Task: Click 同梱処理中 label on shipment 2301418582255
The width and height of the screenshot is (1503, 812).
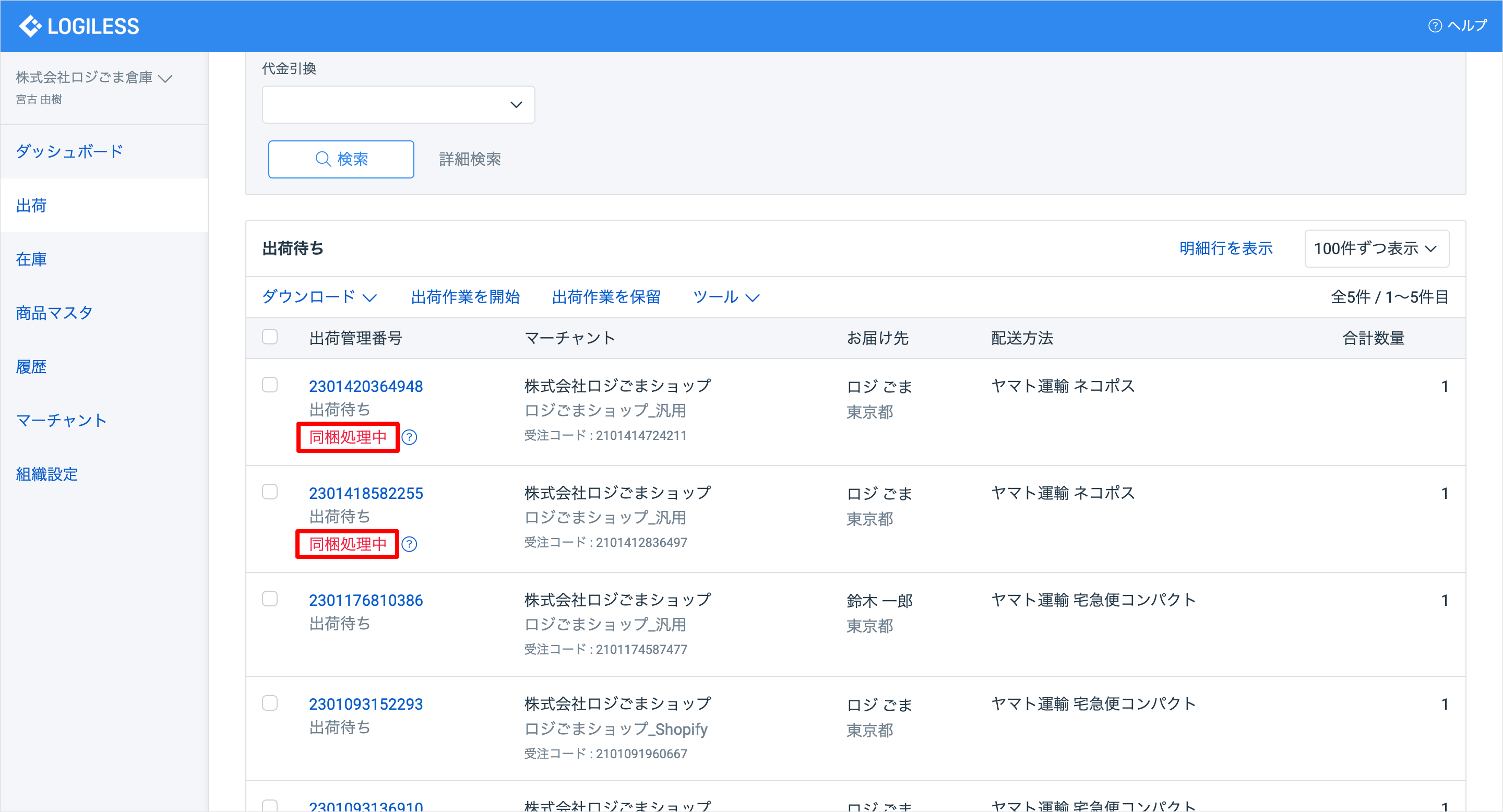Action: pyautogui.click(x=348, y=544)
